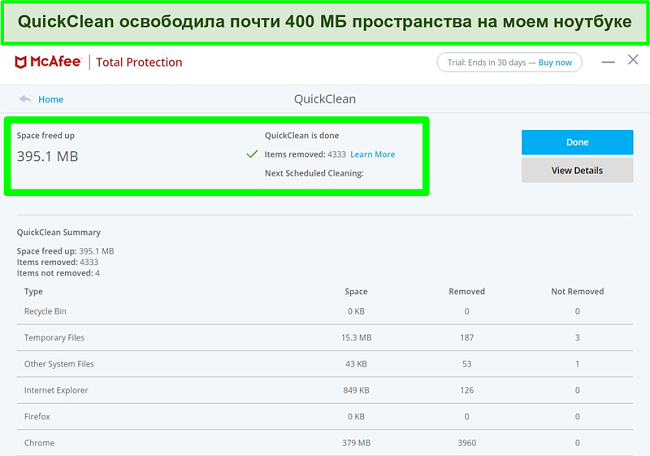Click the QuickClean page heading
Screen dimensions: 650x456
325,99
